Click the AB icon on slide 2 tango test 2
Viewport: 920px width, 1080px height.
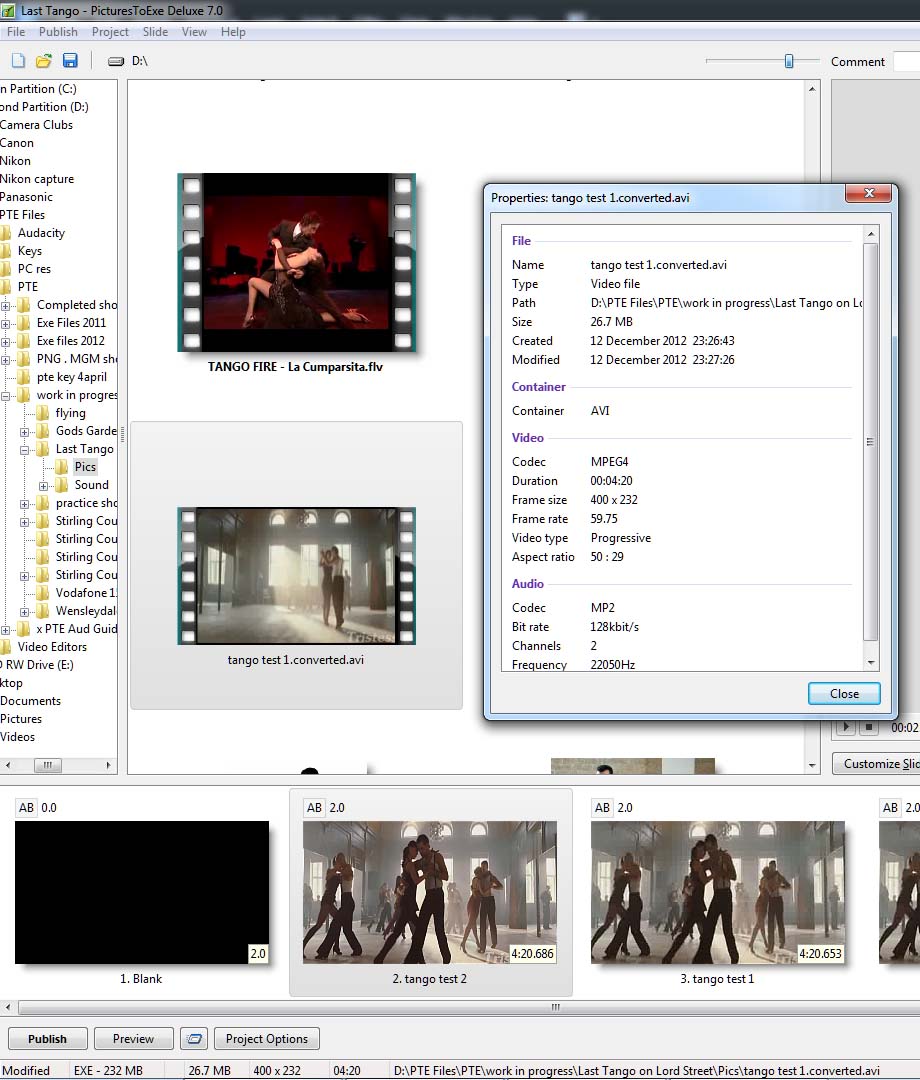[x=314, y=807]
